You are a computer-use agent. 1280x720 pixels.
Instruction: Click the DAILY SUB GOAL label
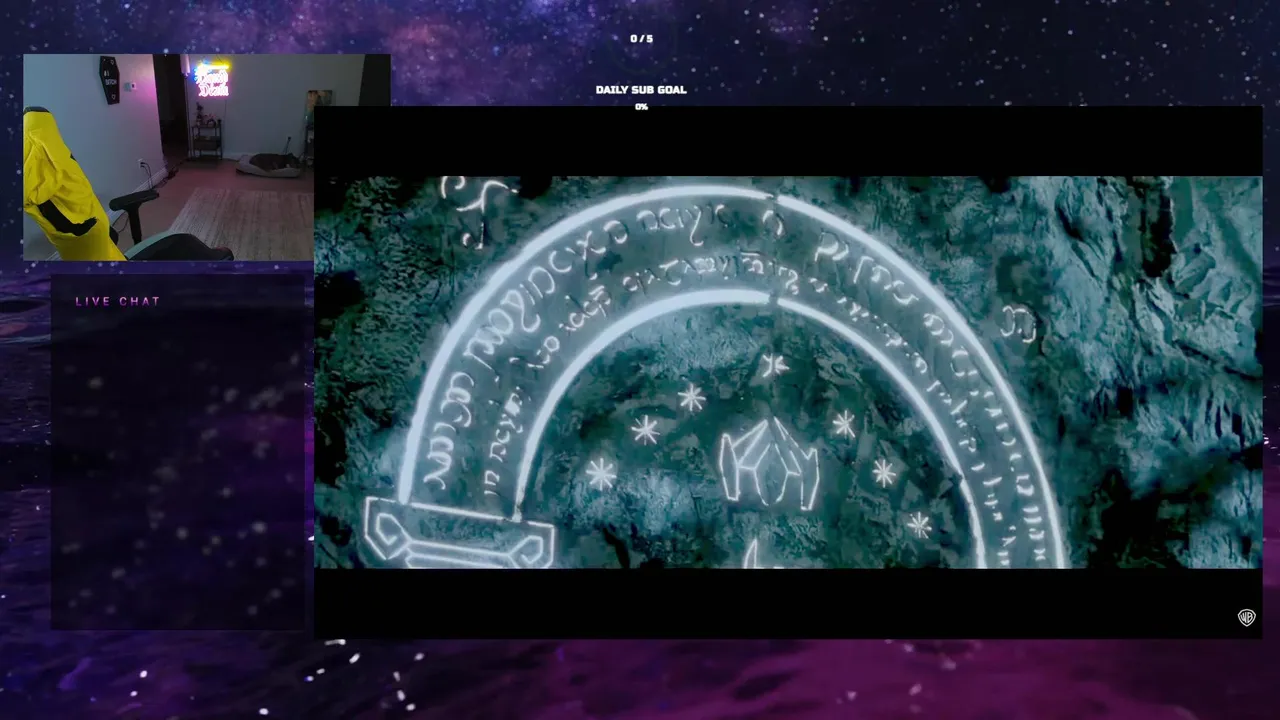(x=641, y=90)
